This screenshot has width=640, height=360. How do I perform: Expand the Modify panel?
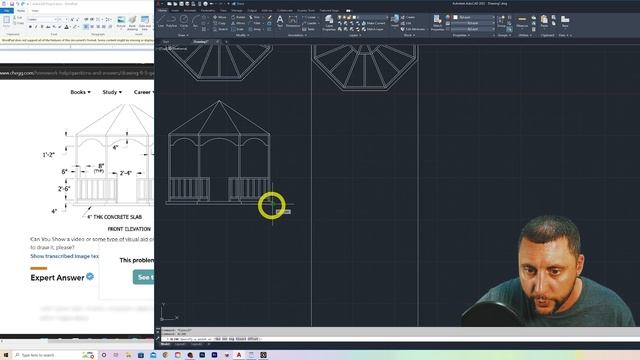(242, 35)
